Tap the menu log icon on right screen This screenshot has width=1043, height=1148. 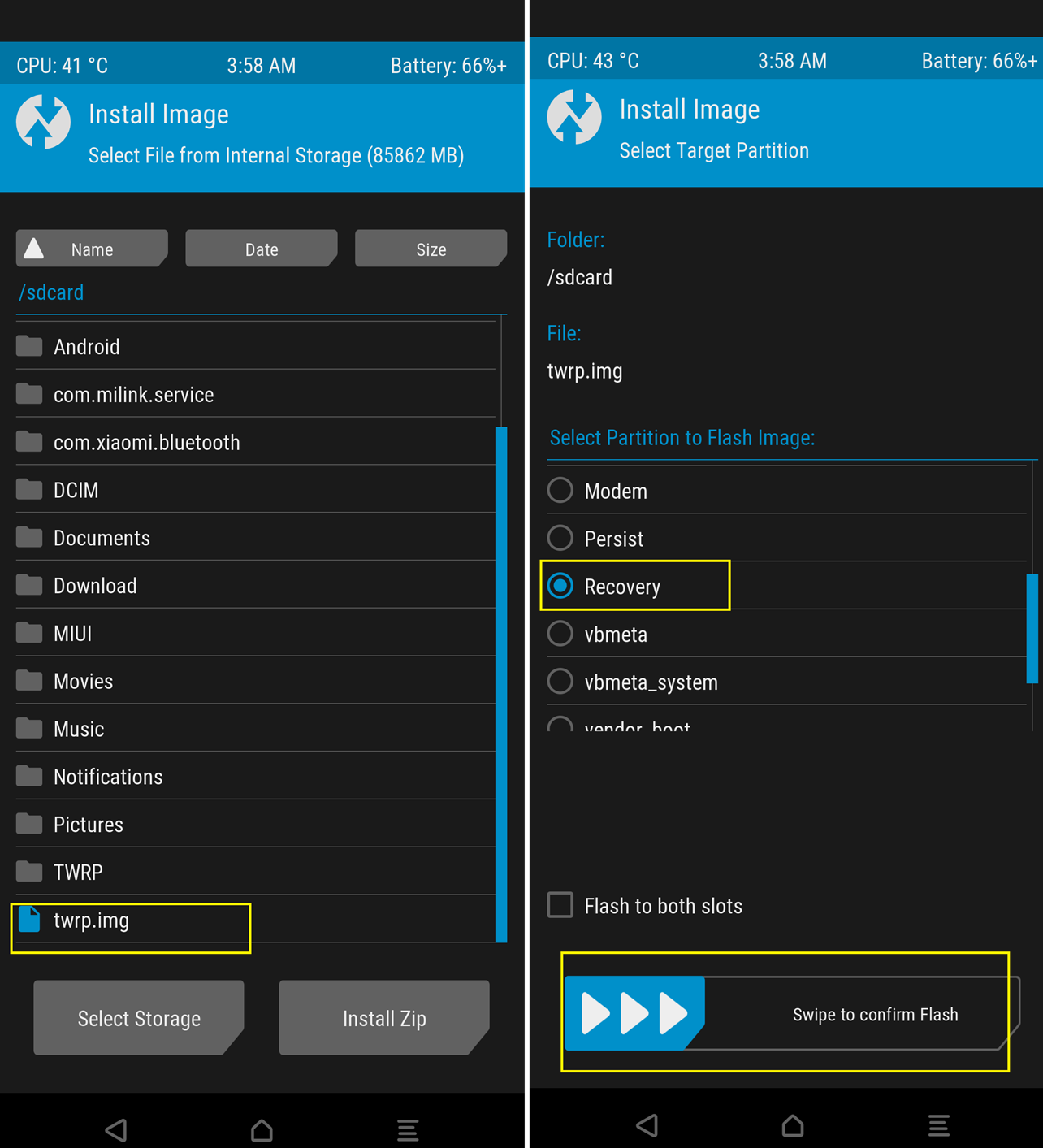point(939,1125)
